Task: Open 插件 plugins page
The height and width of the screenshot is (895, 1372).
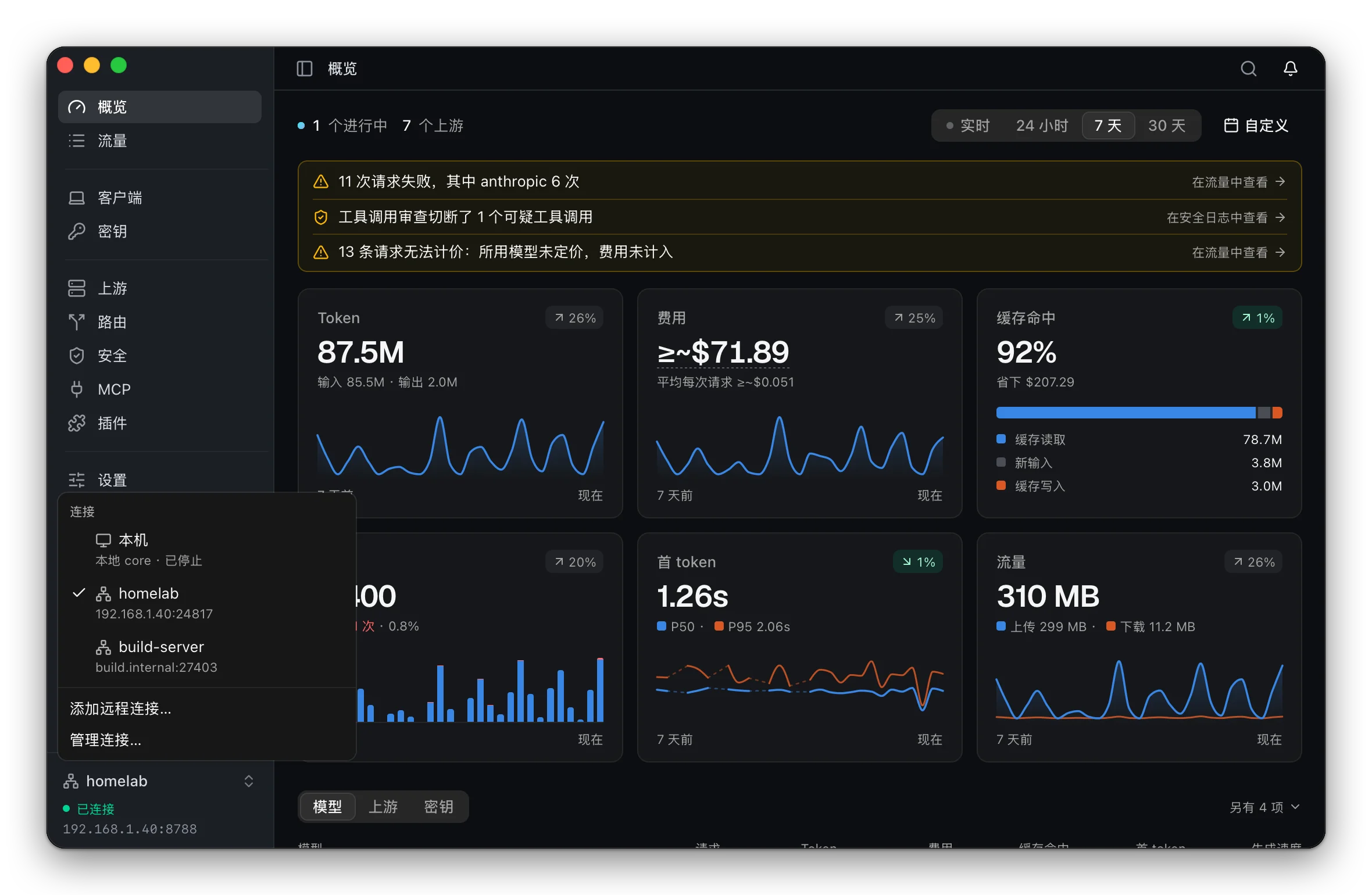Action: pos(160,423)
